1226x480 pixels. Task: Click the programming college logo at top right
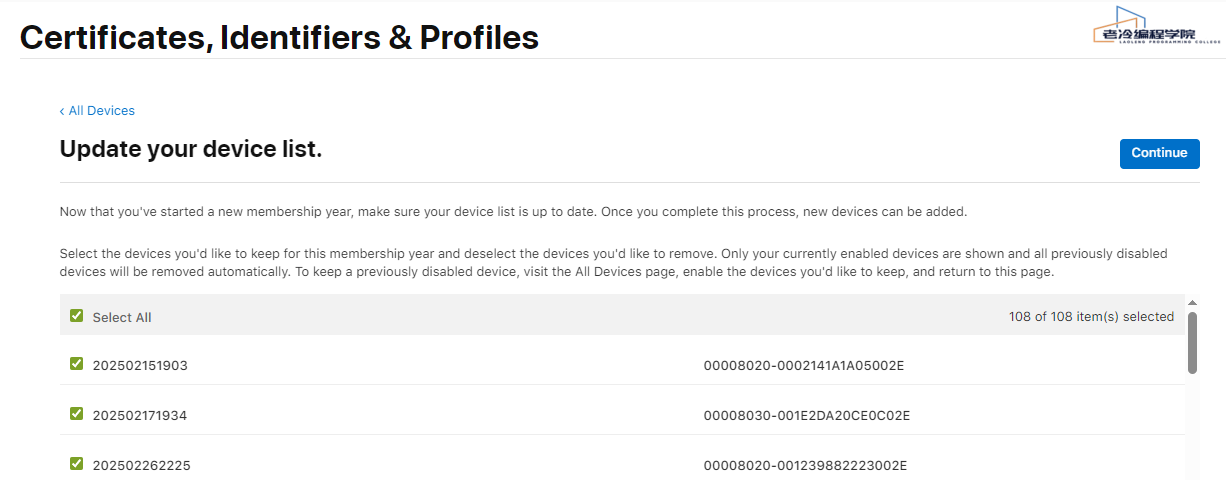1155,30
